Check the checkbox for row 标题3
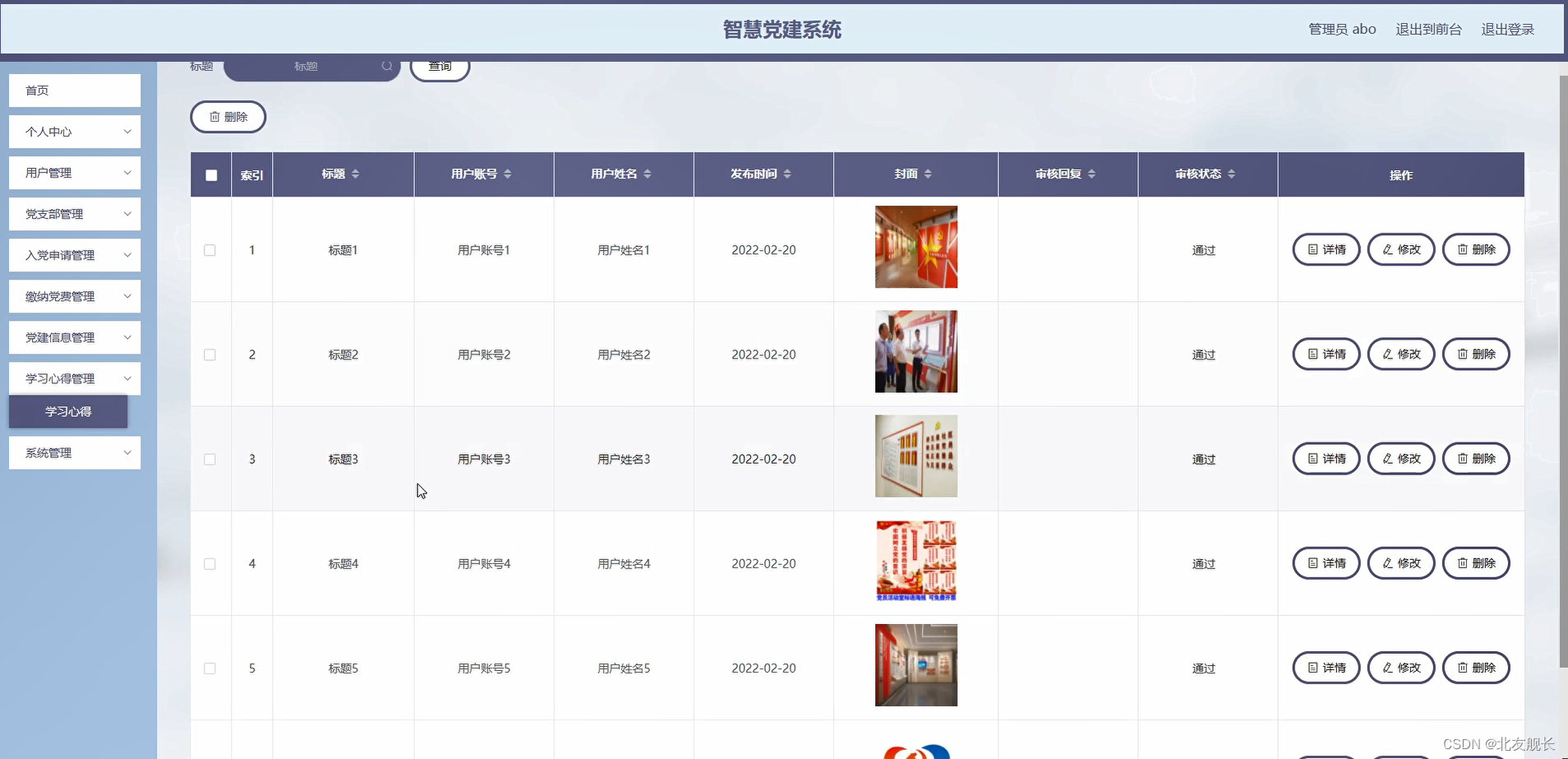 pyautogui.click(x=210, y=459)
